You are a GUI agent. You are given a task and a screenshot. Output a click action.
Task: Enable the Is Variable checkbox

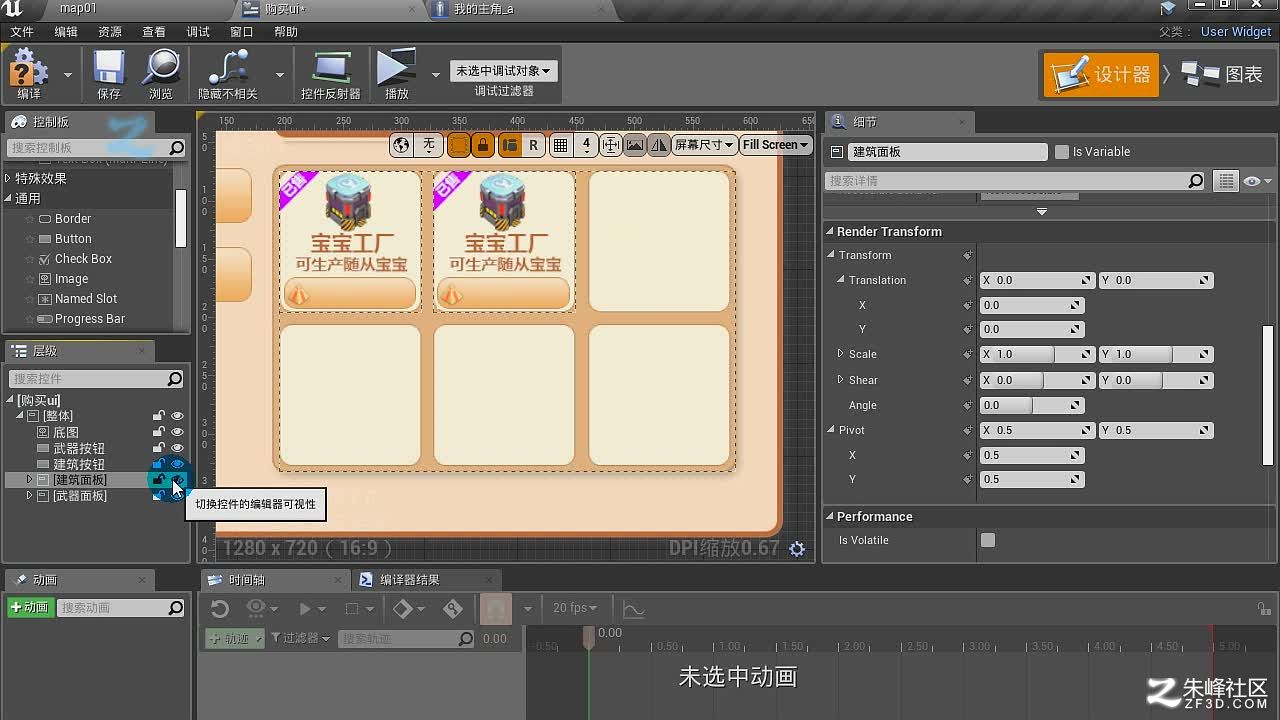pos(1062,152)
